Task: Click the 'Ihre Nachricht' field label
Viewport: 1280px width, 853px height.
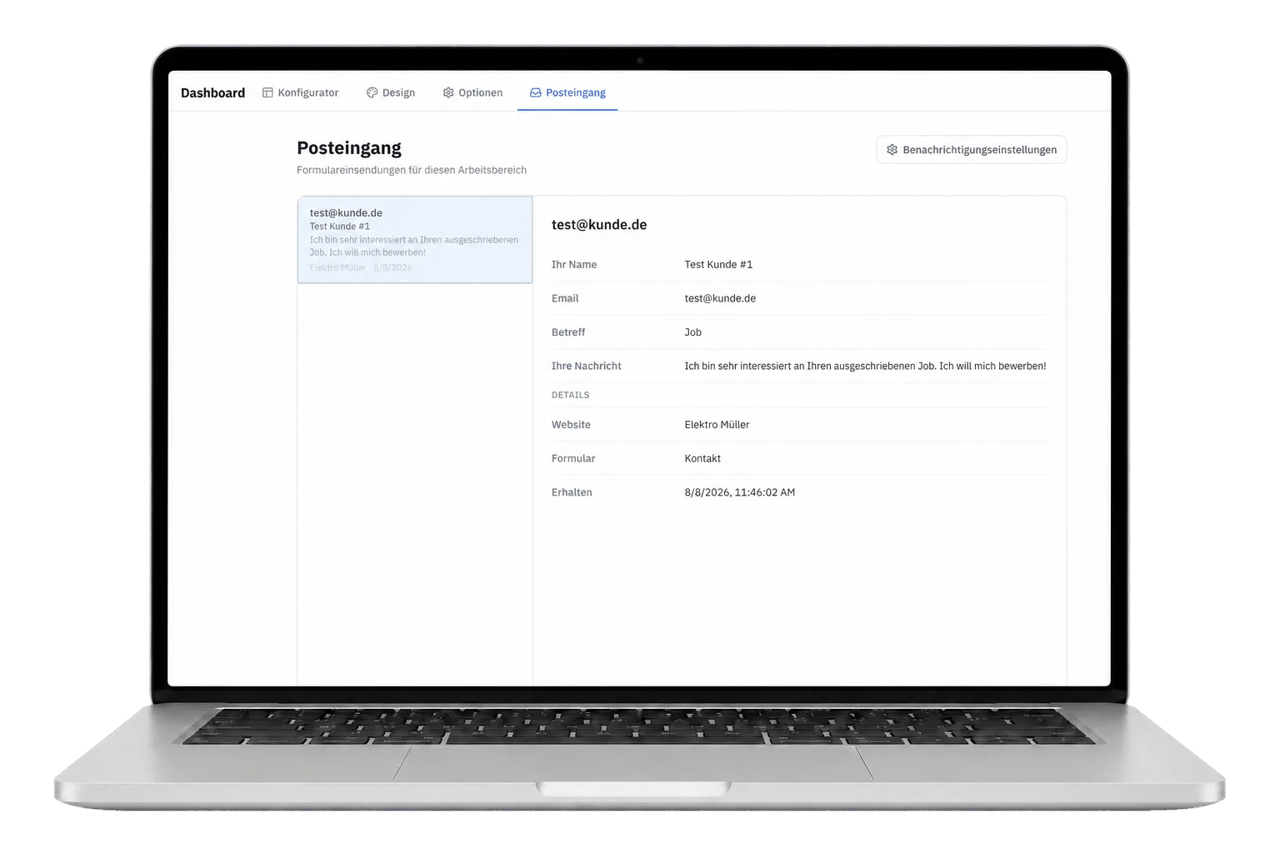Action: tap(587, 366)
